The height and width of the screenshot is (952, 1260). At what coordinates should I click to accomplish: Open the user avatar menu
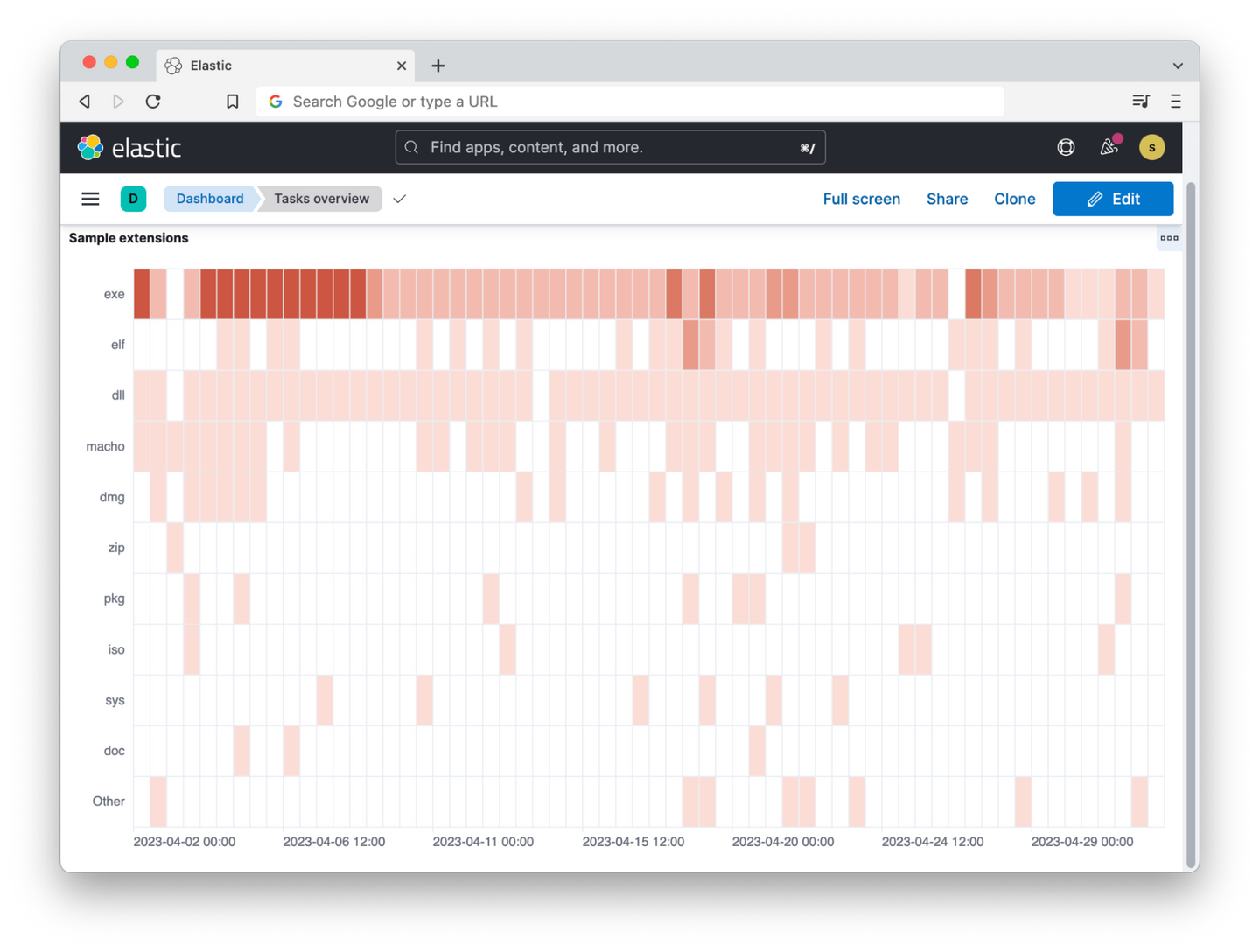pyautogui.click(x=1151, y=148)
